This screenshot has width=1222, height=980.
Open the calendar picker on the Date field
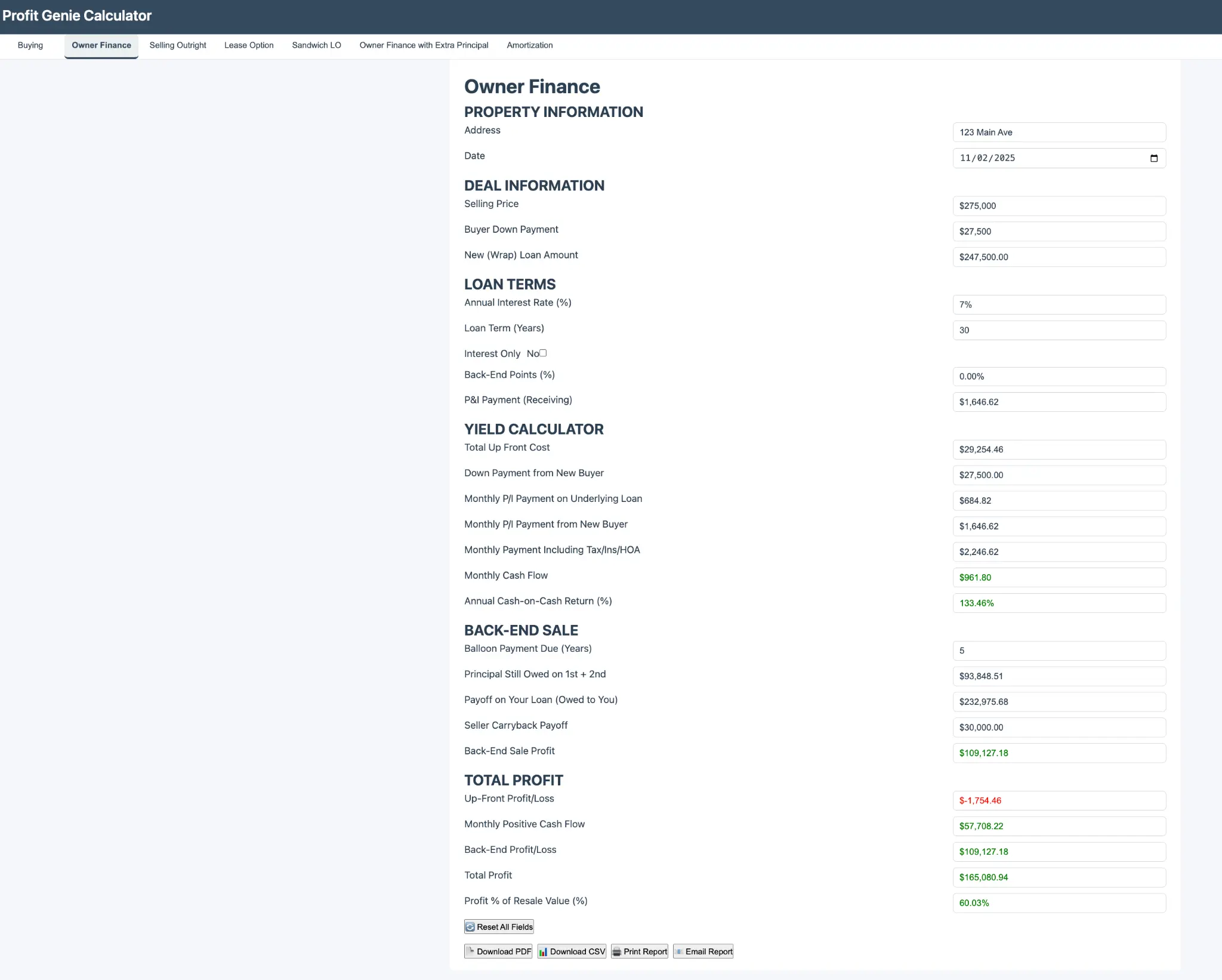point(1153,158)
